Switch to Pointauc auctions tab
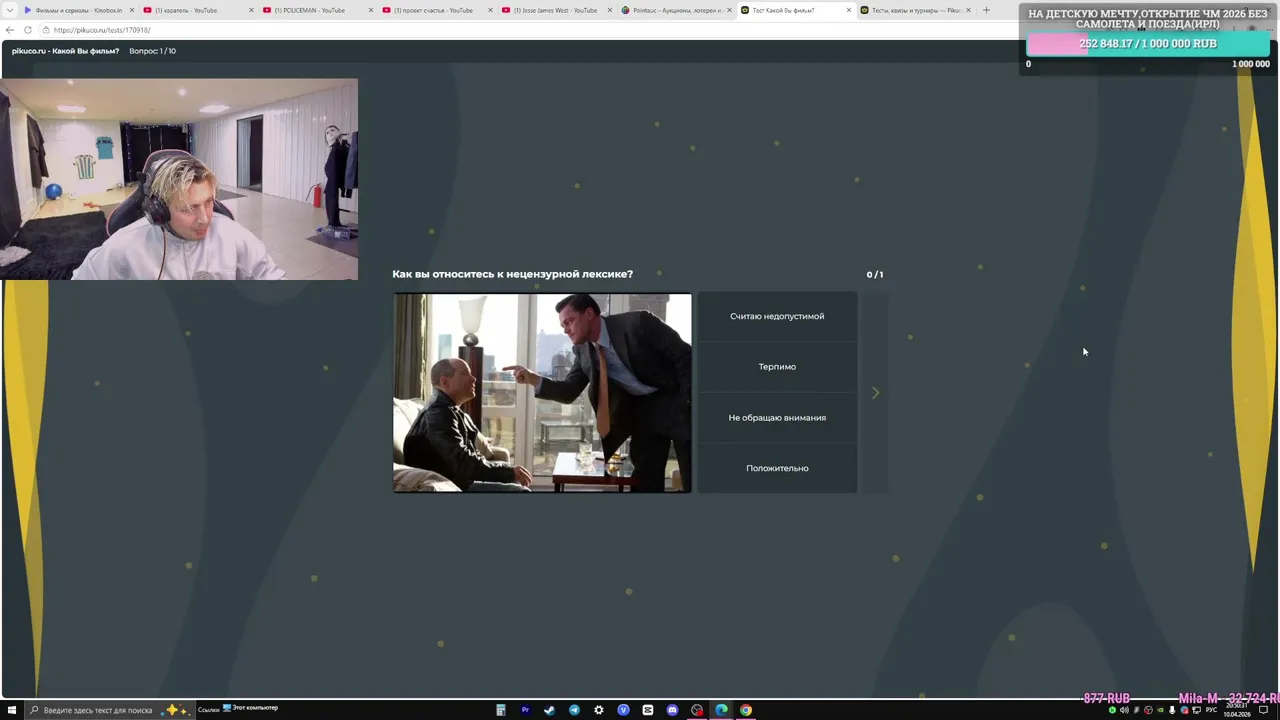Viewport: 1280px width, 720px height. pos(677,10)
